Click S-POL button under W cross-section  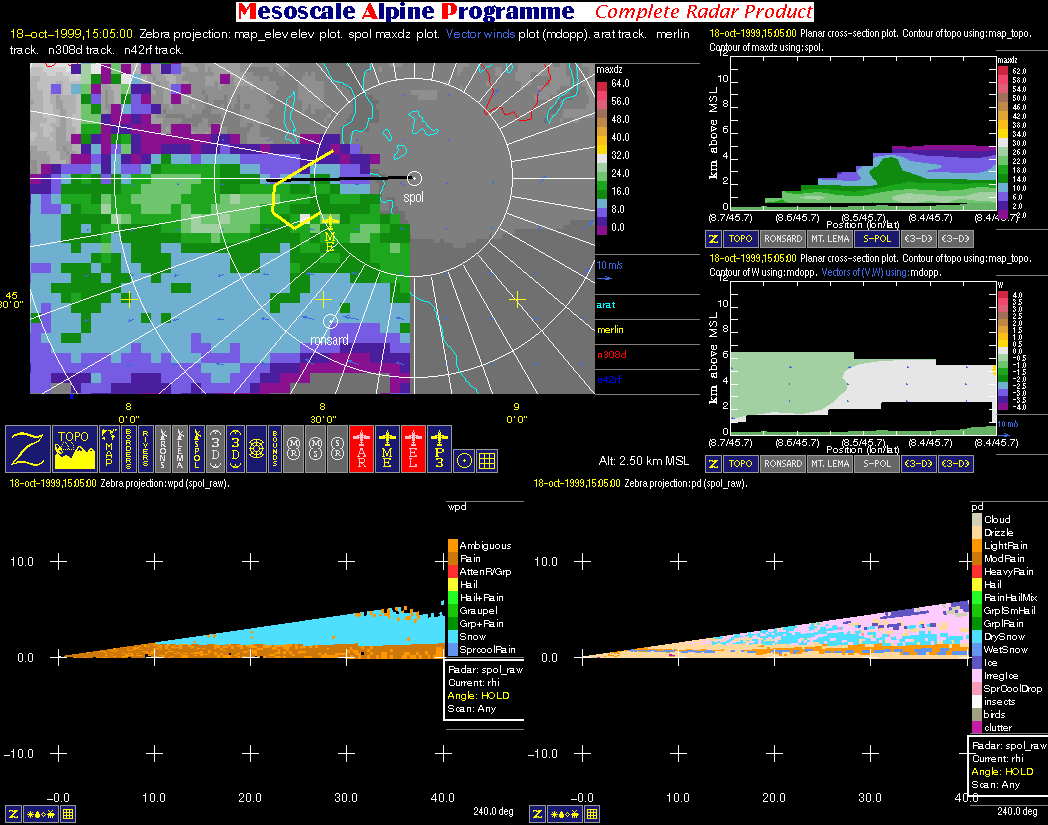click(874, 464)
